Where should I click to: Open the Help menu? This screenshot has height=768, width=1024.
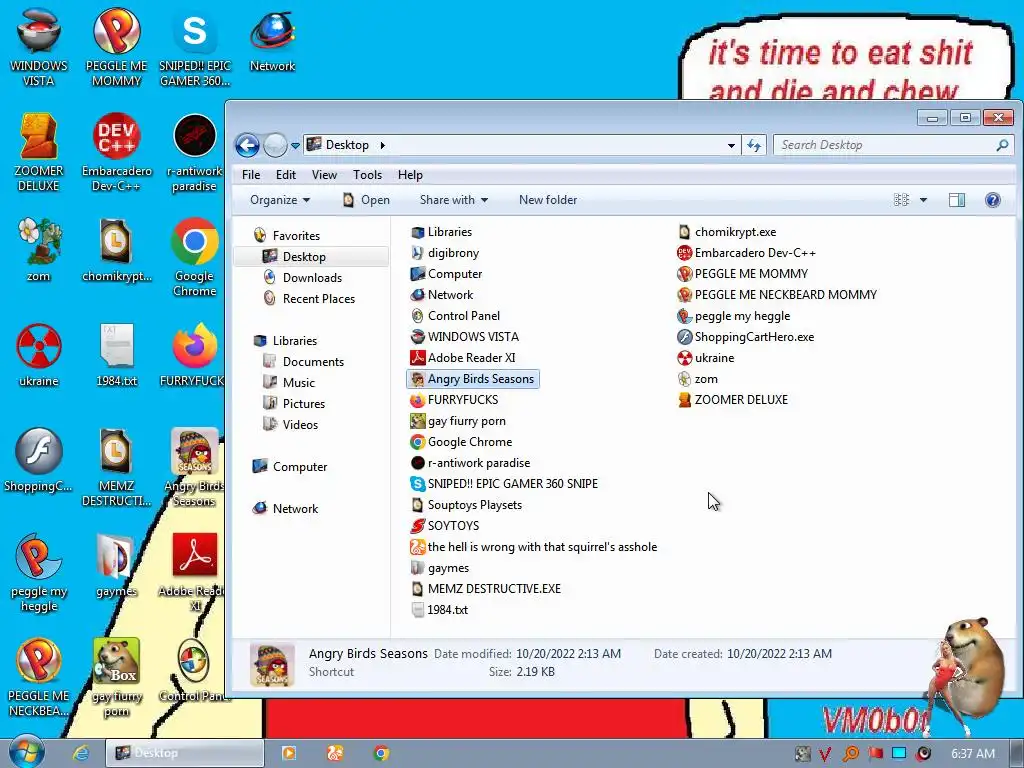tap(410, 175)
